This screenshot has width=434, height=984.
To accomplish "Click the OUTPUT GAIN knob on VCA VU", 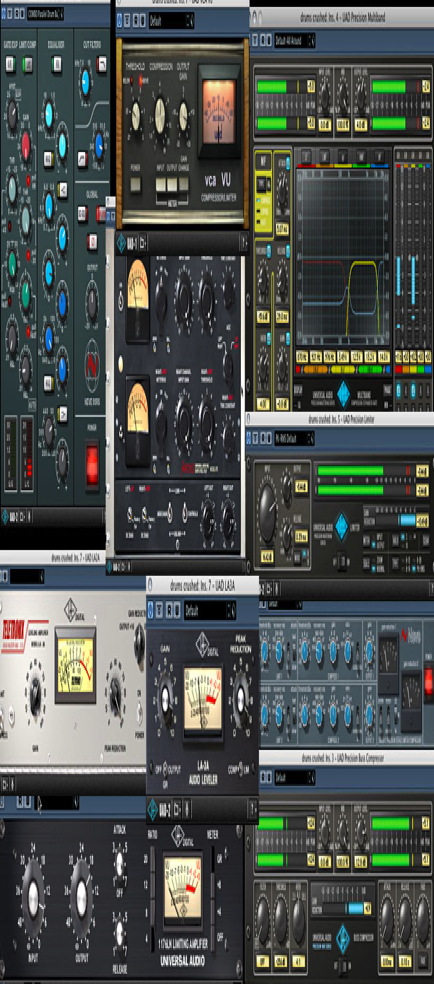I will click(183, 114).
